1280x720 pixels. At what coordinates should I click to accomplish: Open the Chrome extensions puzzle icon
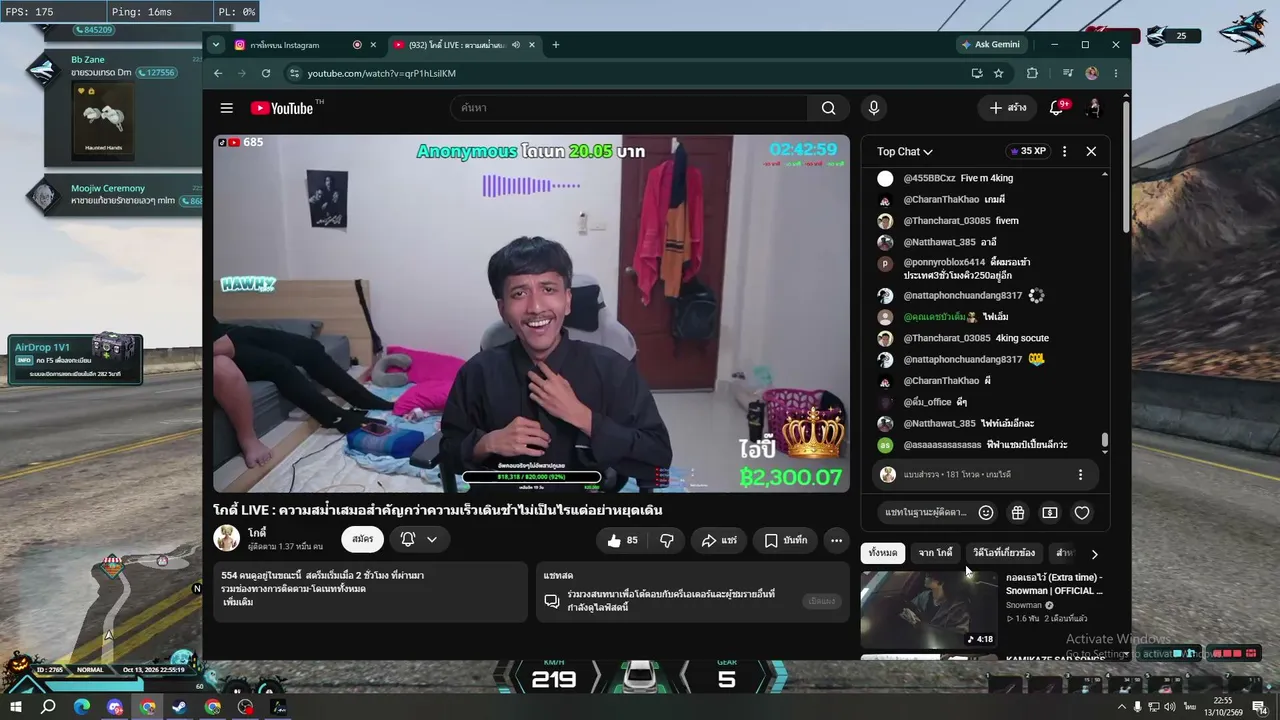tap(1032, 73)
